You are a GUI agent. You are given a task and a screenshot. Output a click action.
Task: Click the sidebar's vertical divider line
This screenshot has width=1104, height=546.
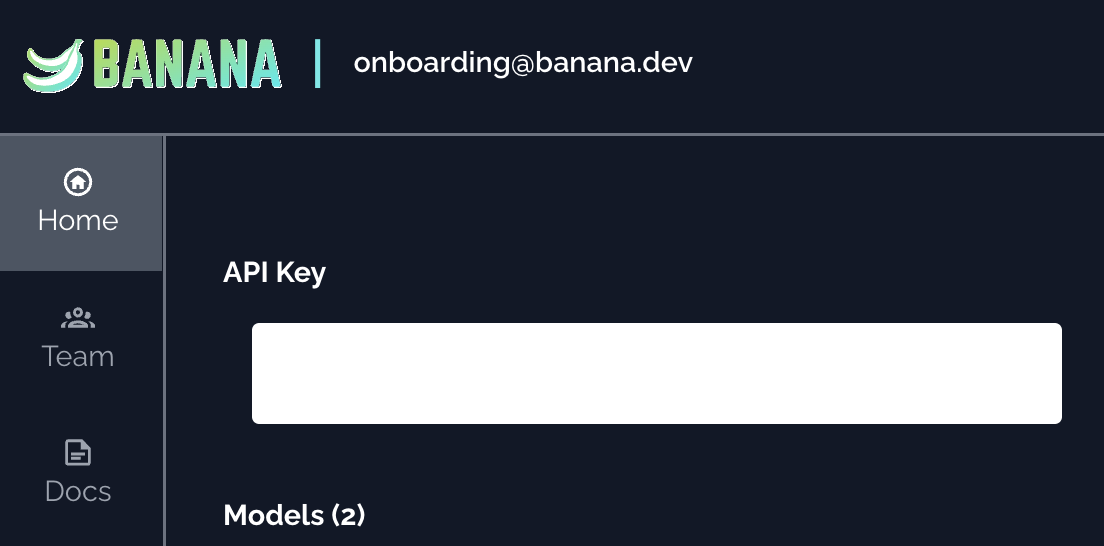coord(164,400)
